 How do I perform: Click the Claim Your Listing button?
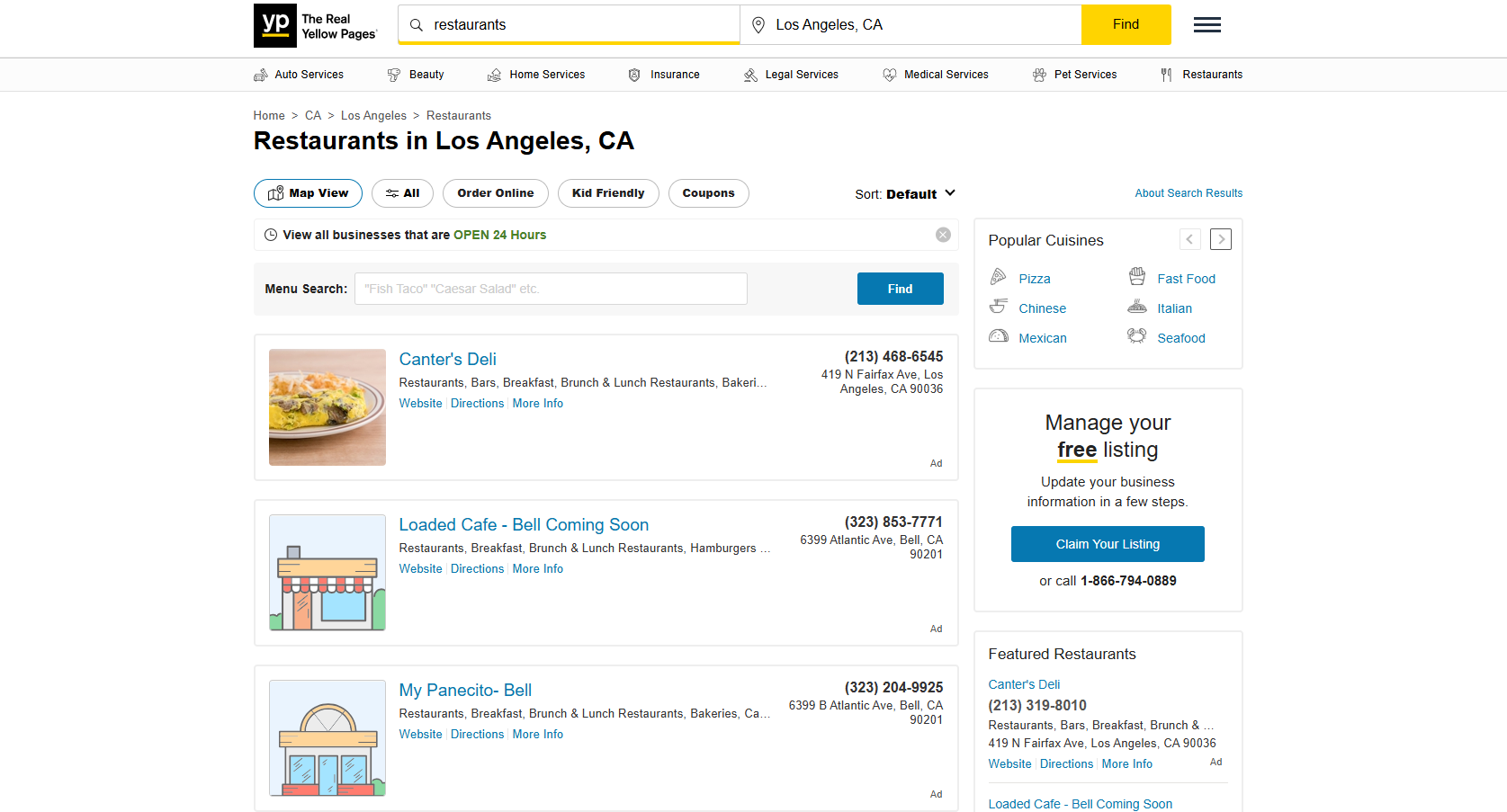[x=1108, y=544]
